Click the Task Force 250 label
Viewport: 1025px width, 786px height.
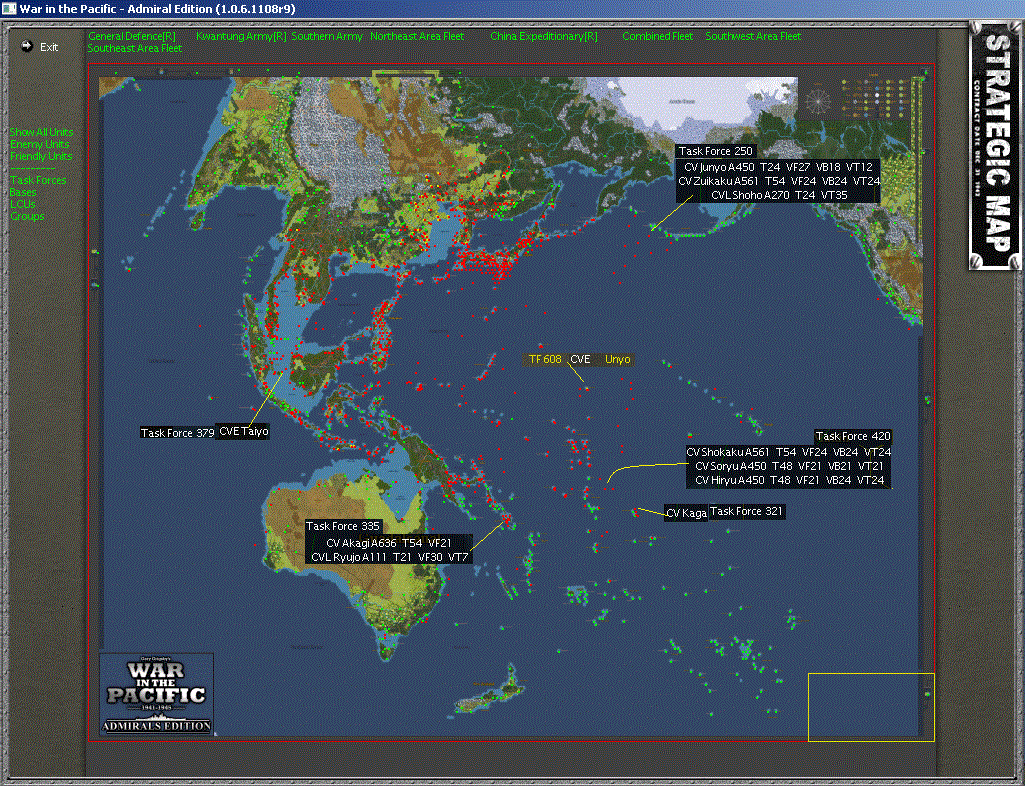point(716,151)
